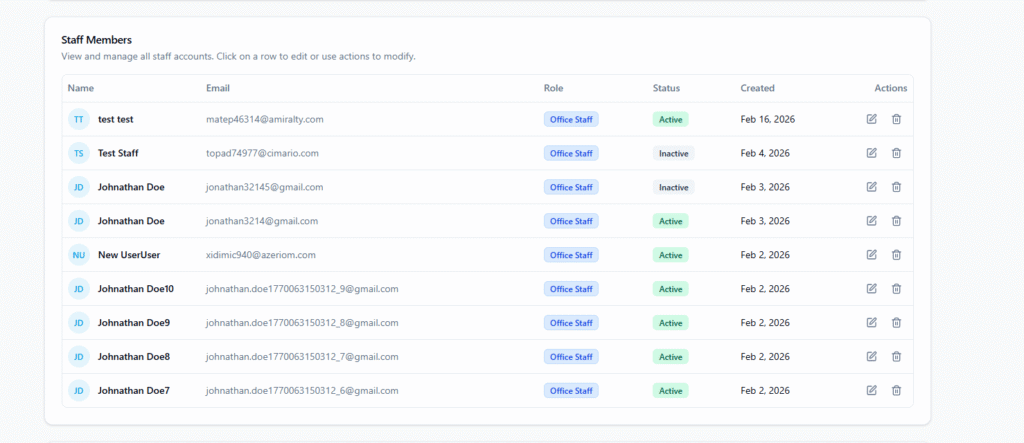Edit the Test Staff account
The height and width of the screenshot is (443, 1024).
871,153
